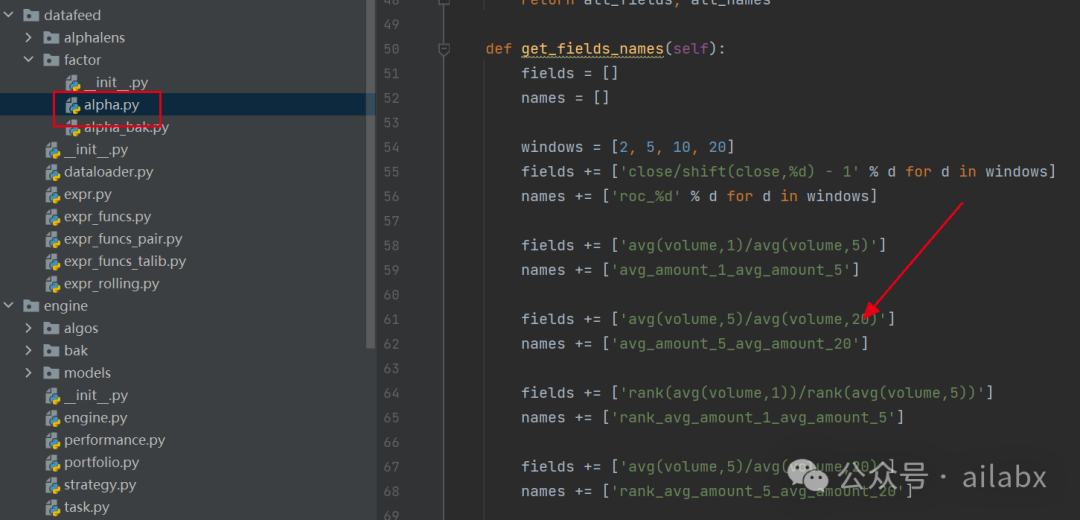The width and height of the screenshot is (1080, 520).
Task: Click line number 50 in gutter
Action: pyautogui.click(x=391, y=49)
